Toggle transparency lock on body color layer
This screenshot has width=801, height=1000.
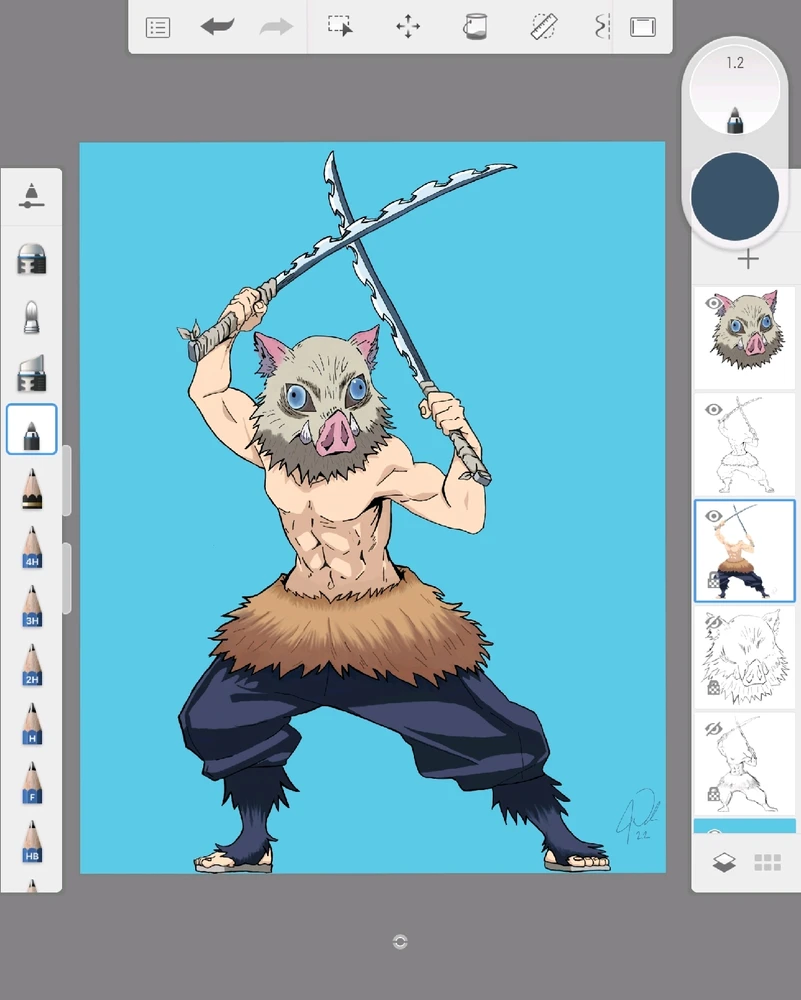(x=714, y=580)
